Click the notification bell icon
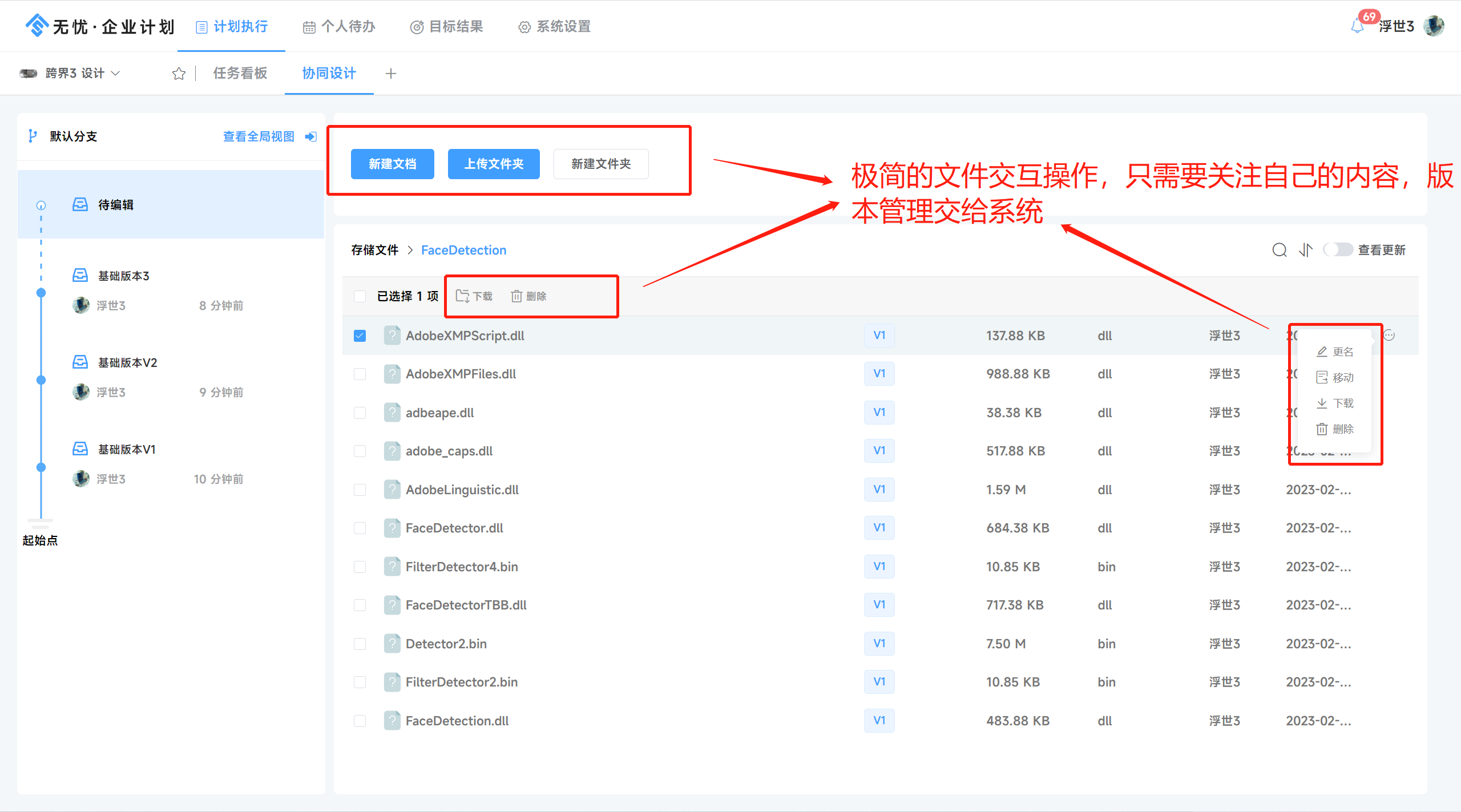The height and width of the screenshot is (812, 1461). [x=1358, y=26]
